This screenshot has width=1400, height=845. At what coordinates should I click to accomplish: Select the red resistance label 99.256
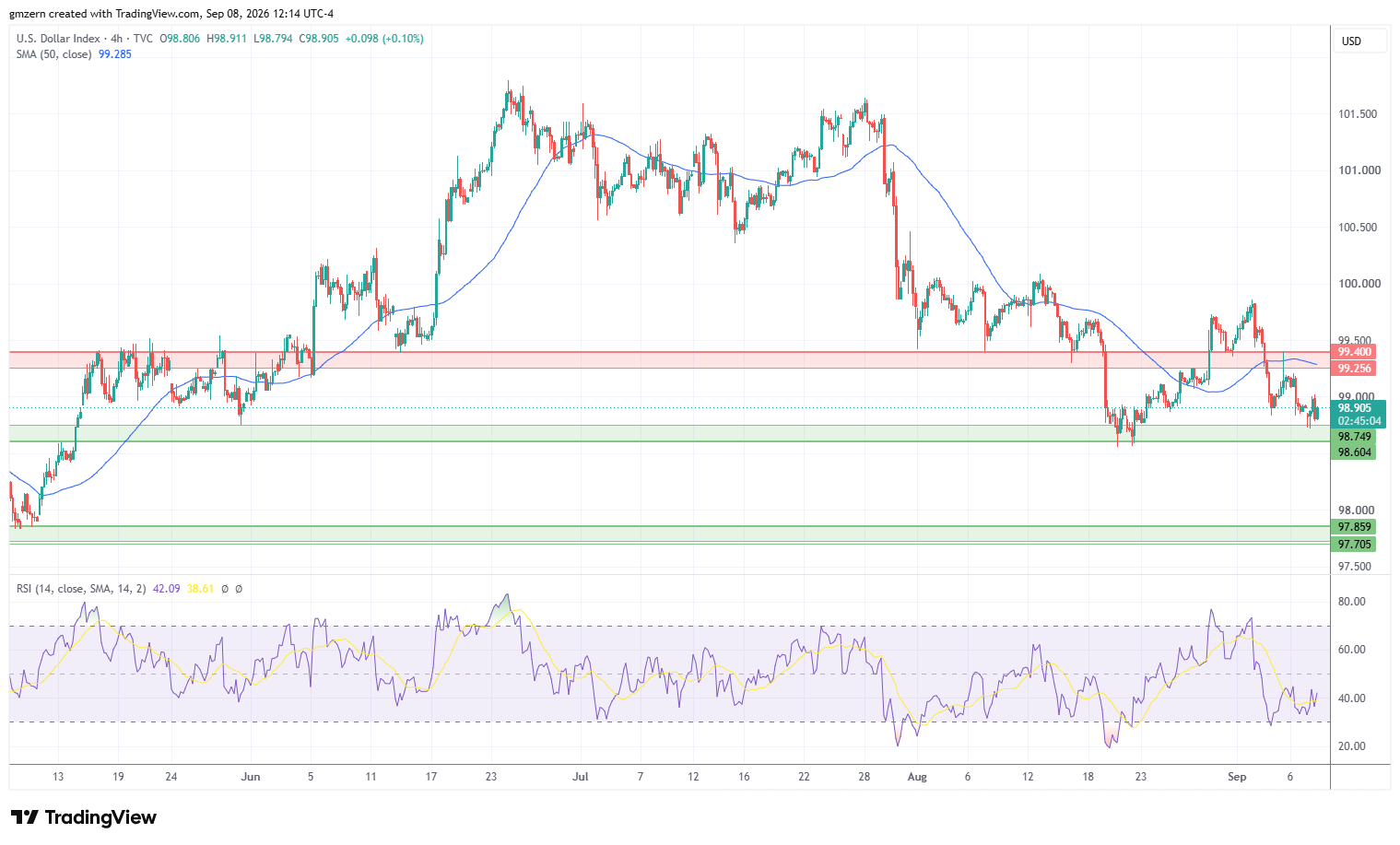coord(1354,369)
